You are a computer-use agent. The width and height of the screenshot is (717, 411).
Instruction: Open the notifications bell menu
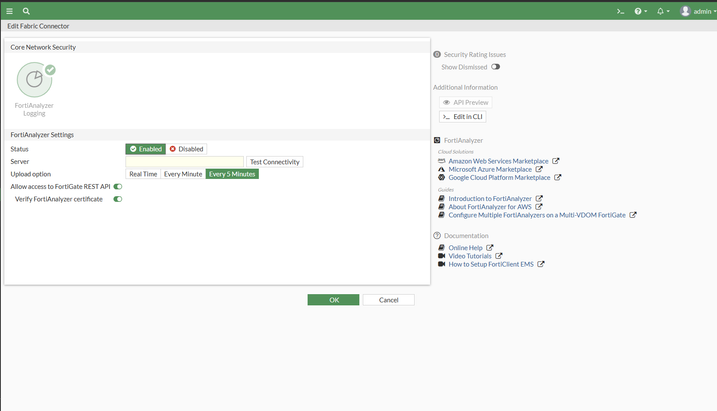663,11
